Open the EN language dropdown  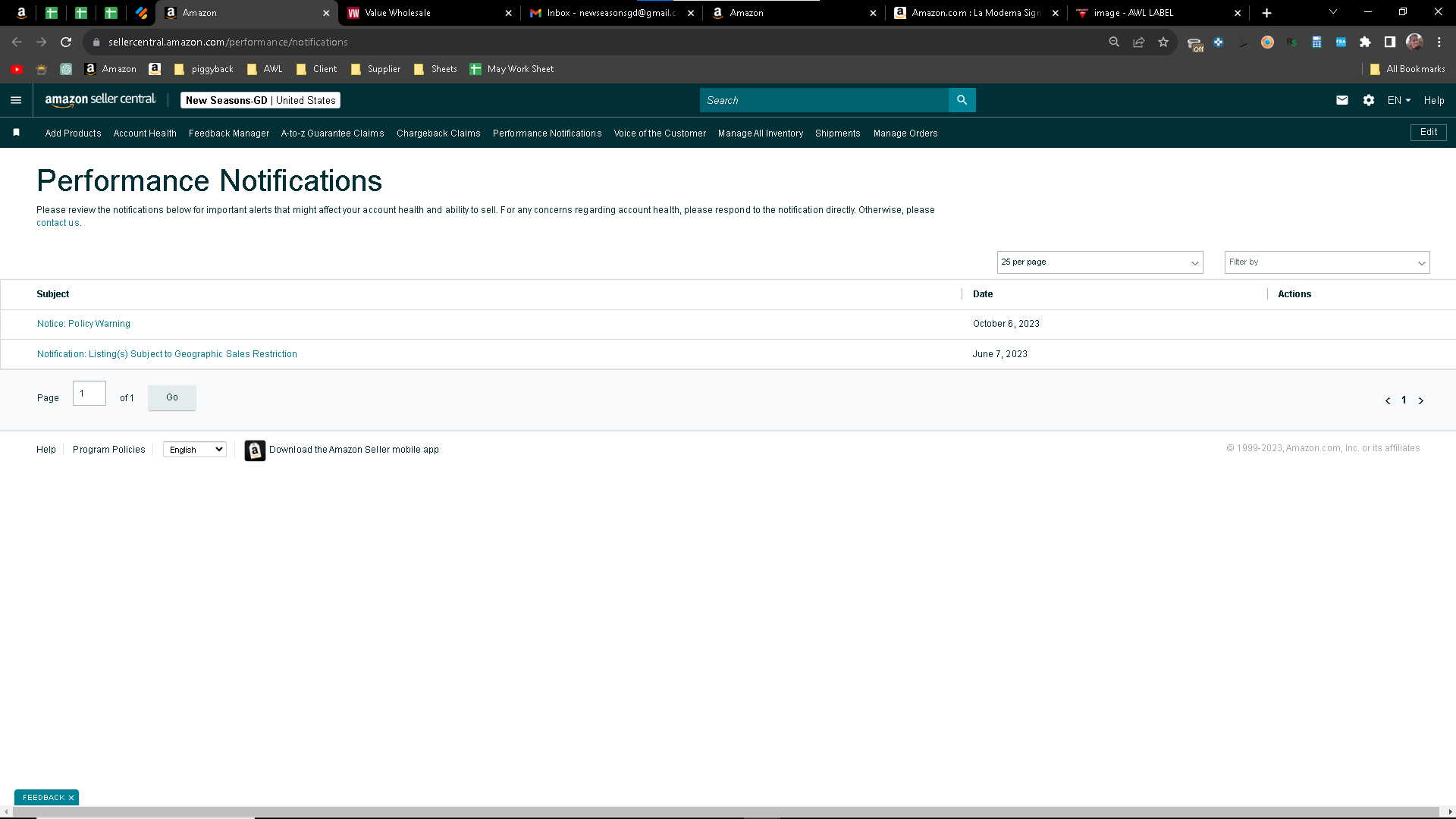pyautogui.click(x=1399, y=100)
